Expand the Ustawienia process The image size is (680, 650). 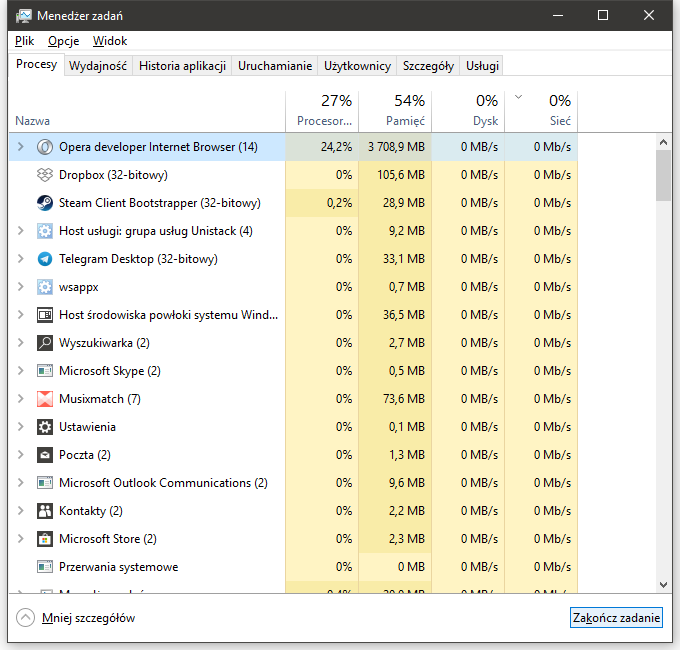(x=20, y=427)
